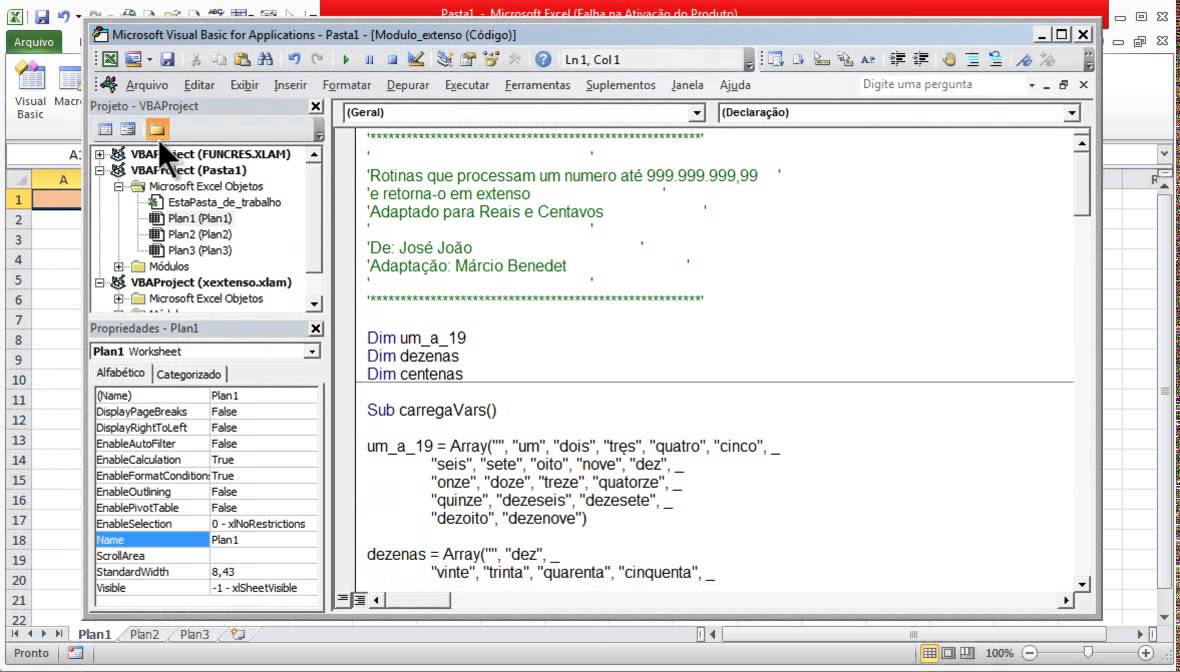
Task: Click Complete Word icon
Action: pos(868,59)
